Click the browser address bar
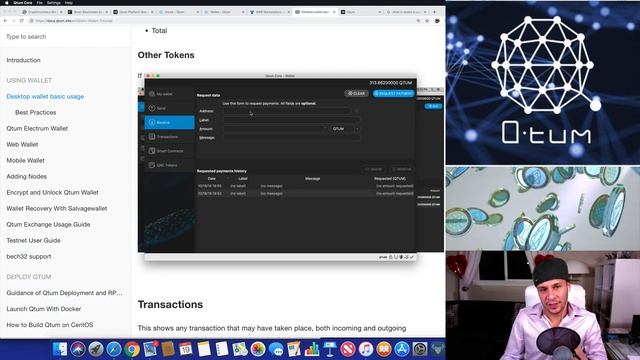The width and height of the screenshot is (640, 360). [220, 21]
